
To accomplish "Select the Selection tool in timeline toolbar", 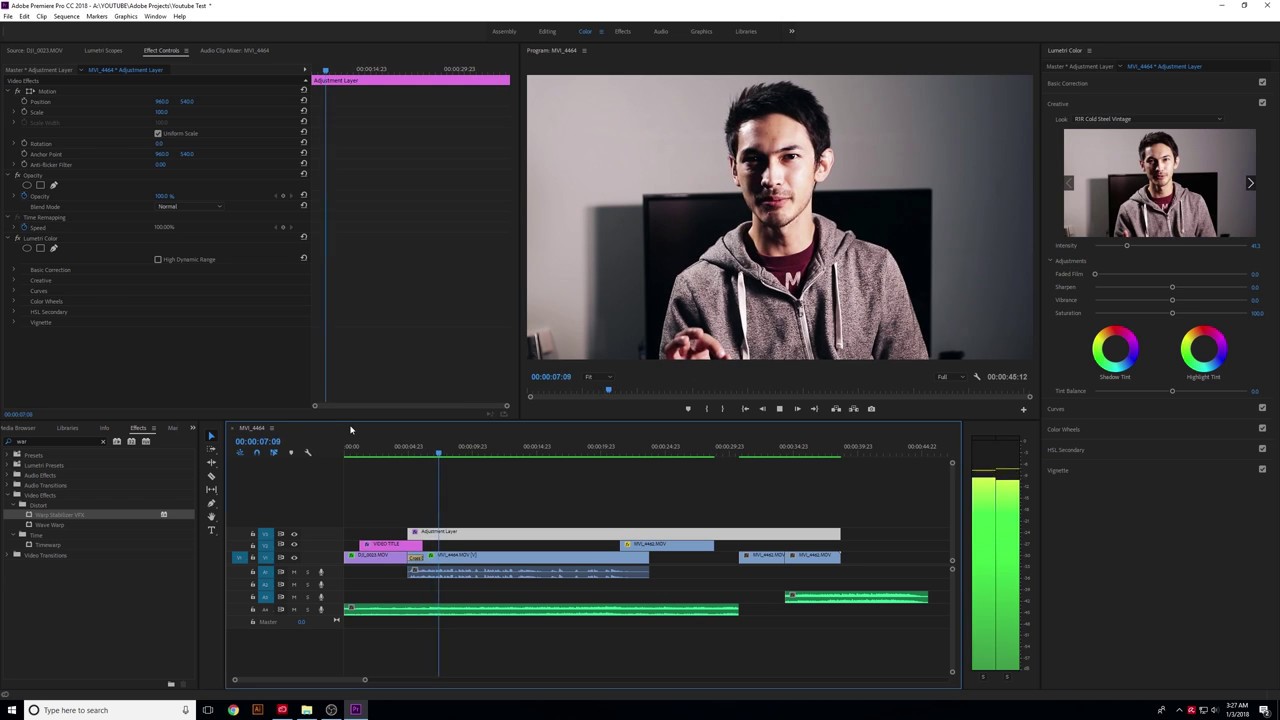I will pyautogui.click(x=211, y=436).
